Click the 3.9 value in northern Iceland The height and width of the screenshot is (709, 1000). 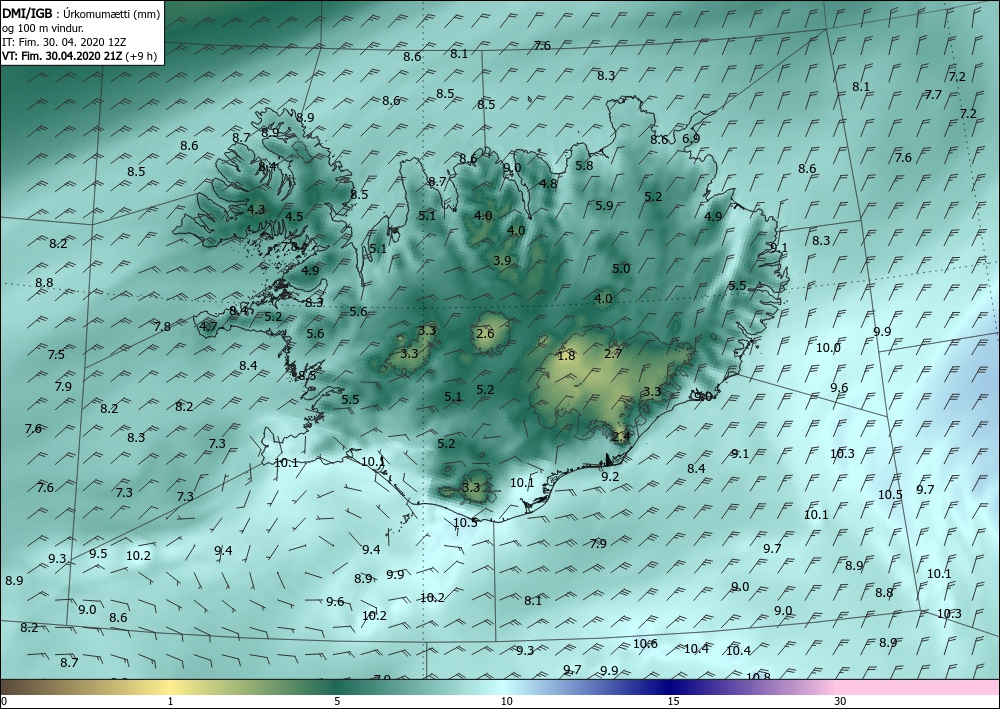(503, 260)
